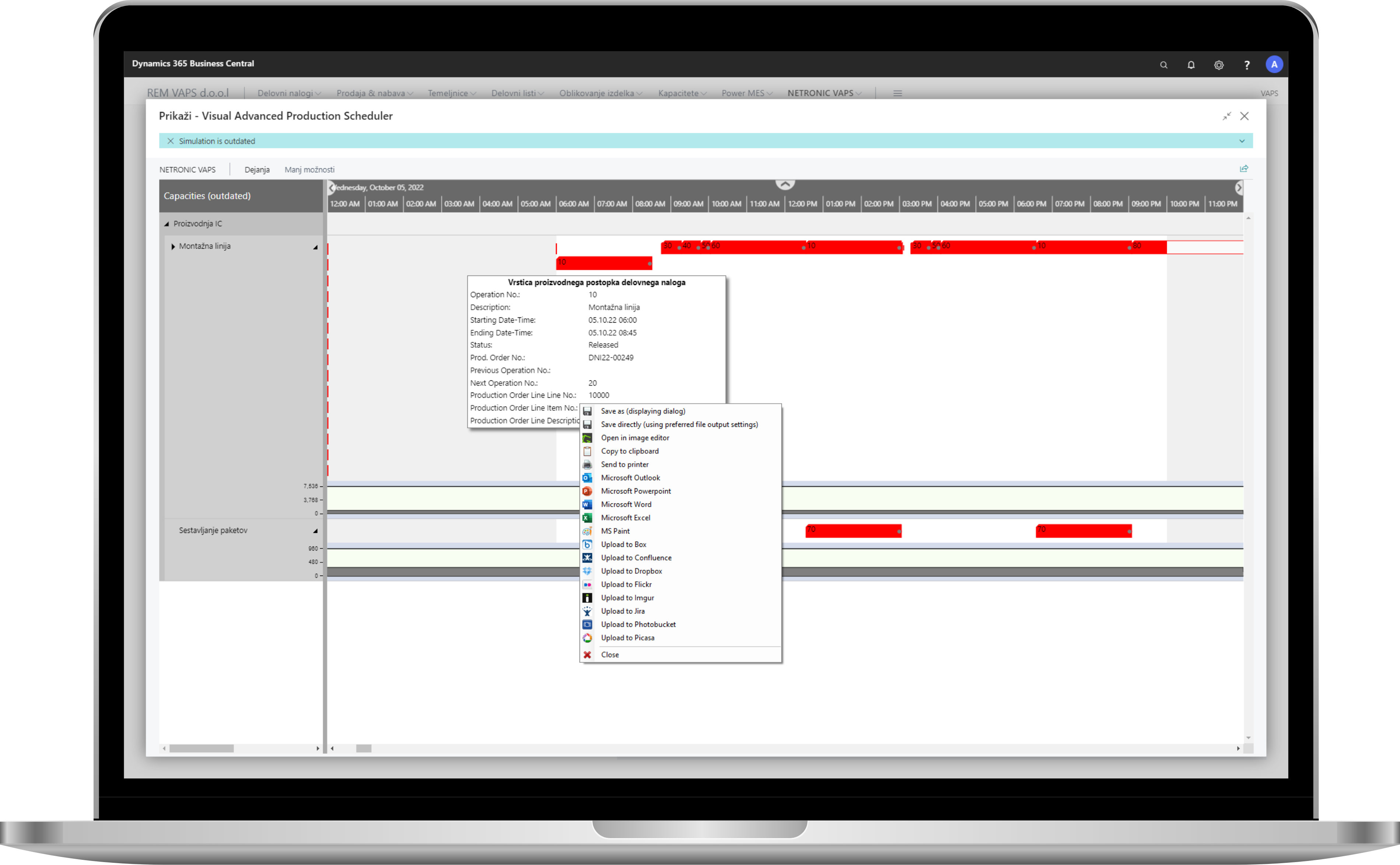Click the Copy to clipboard icon
This screenshot has height=865, width=1400.
pos(587,451)
